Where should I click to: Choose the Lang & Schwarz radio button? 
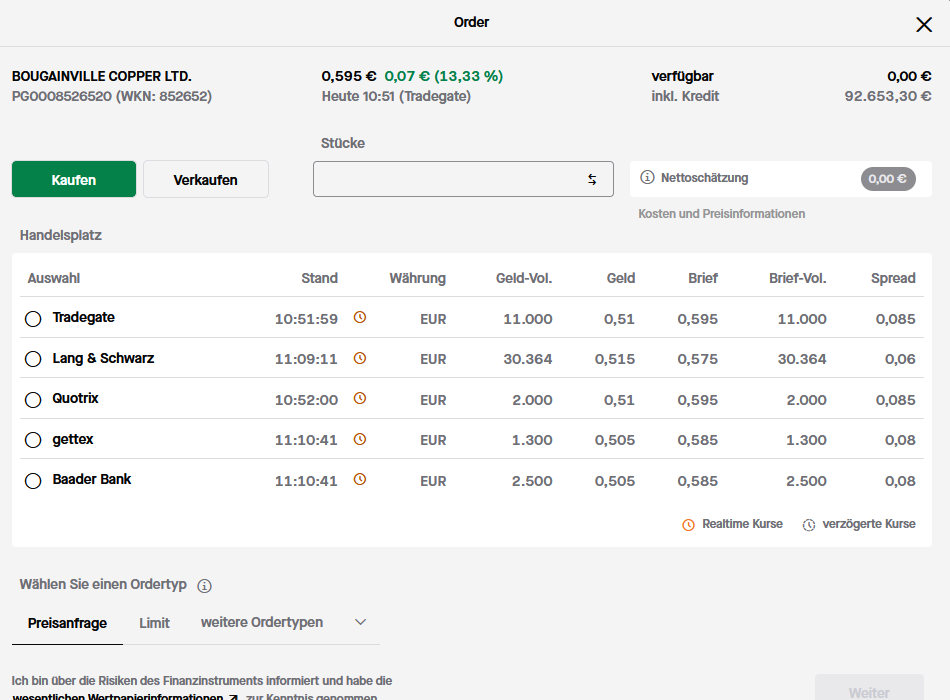33,359
